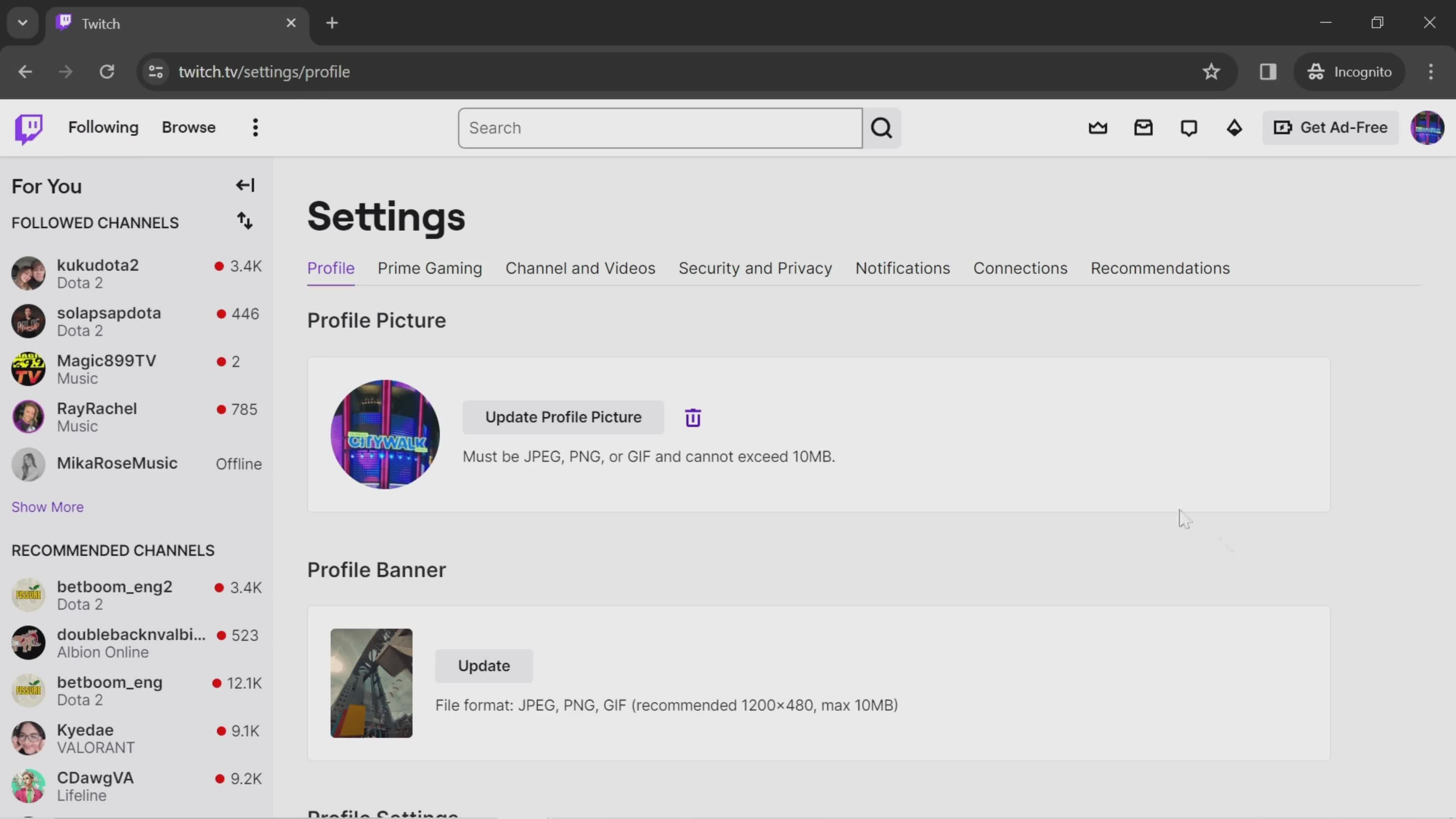The width and height of the screenshot is (1456, 819).
Task: Click the Get Bits diamond icon
Action: point(1235,128)
